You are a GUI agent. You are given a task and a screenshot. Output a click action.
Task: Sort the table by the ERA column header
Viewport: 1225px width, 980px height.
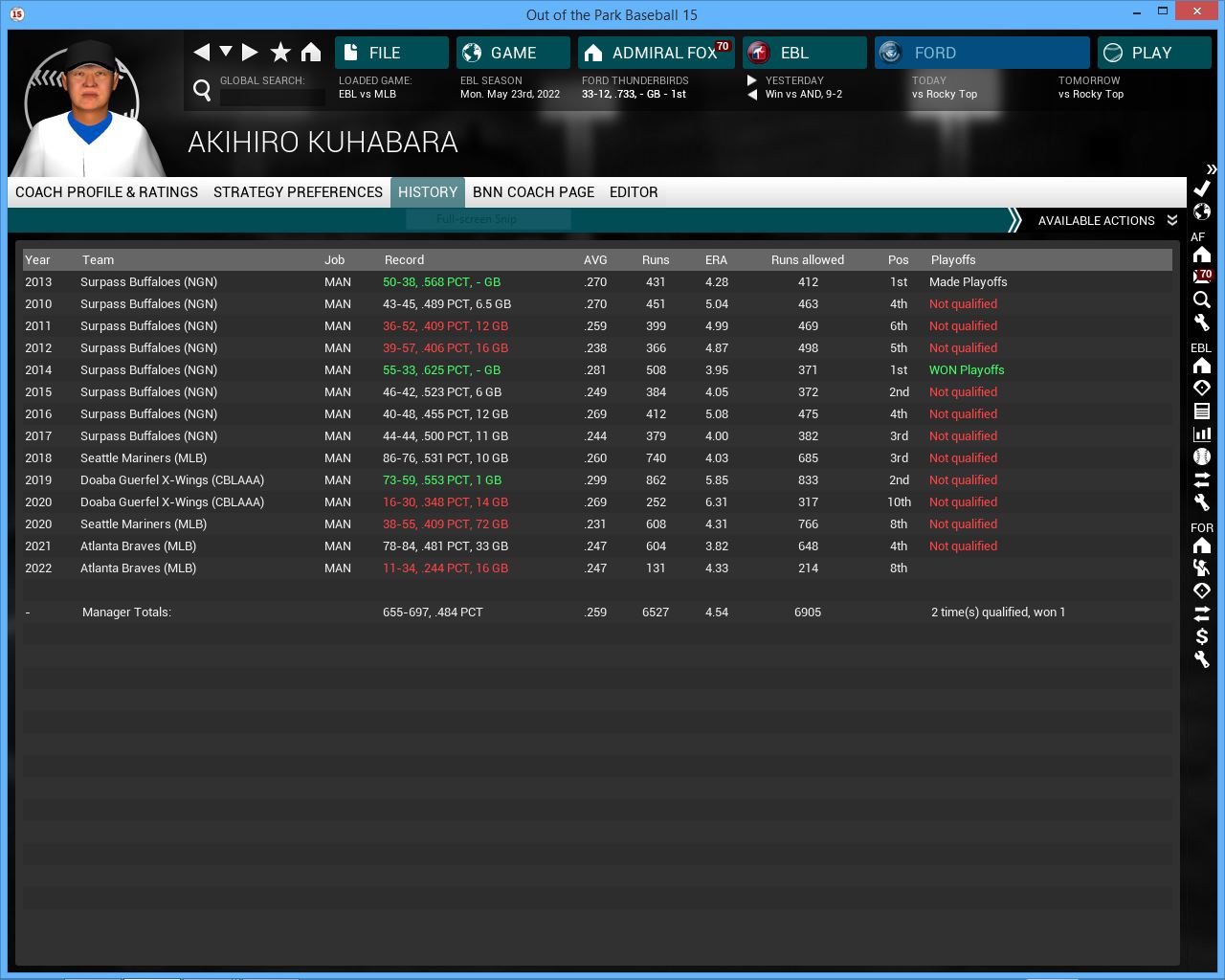[716, 260]
